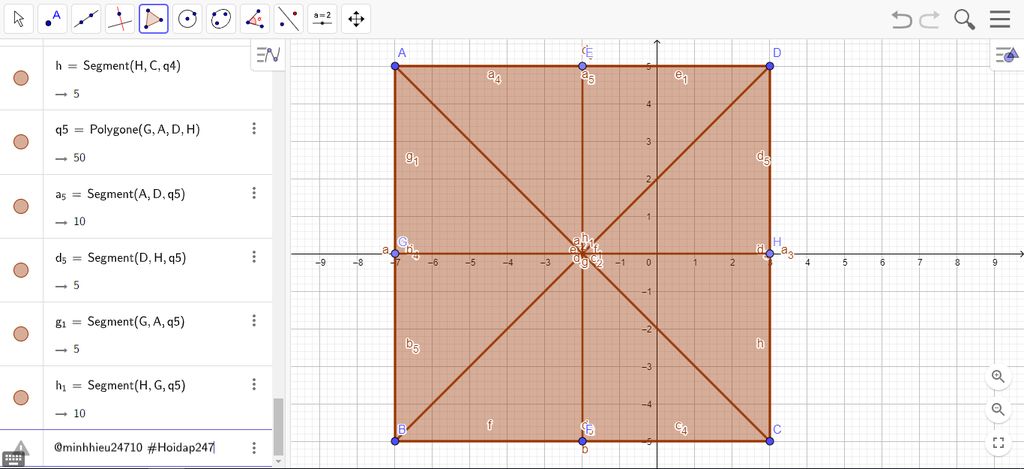Select point B on the graph
The width and height of the screenshot is (1024, 469).
(x=394, y=441)
